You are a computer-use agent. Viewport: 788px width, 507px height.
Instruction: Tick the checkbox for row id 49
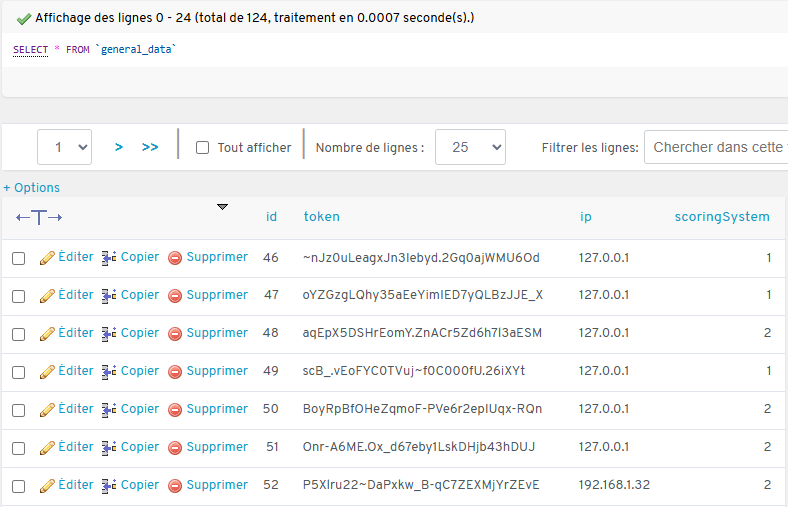(18, 372)
